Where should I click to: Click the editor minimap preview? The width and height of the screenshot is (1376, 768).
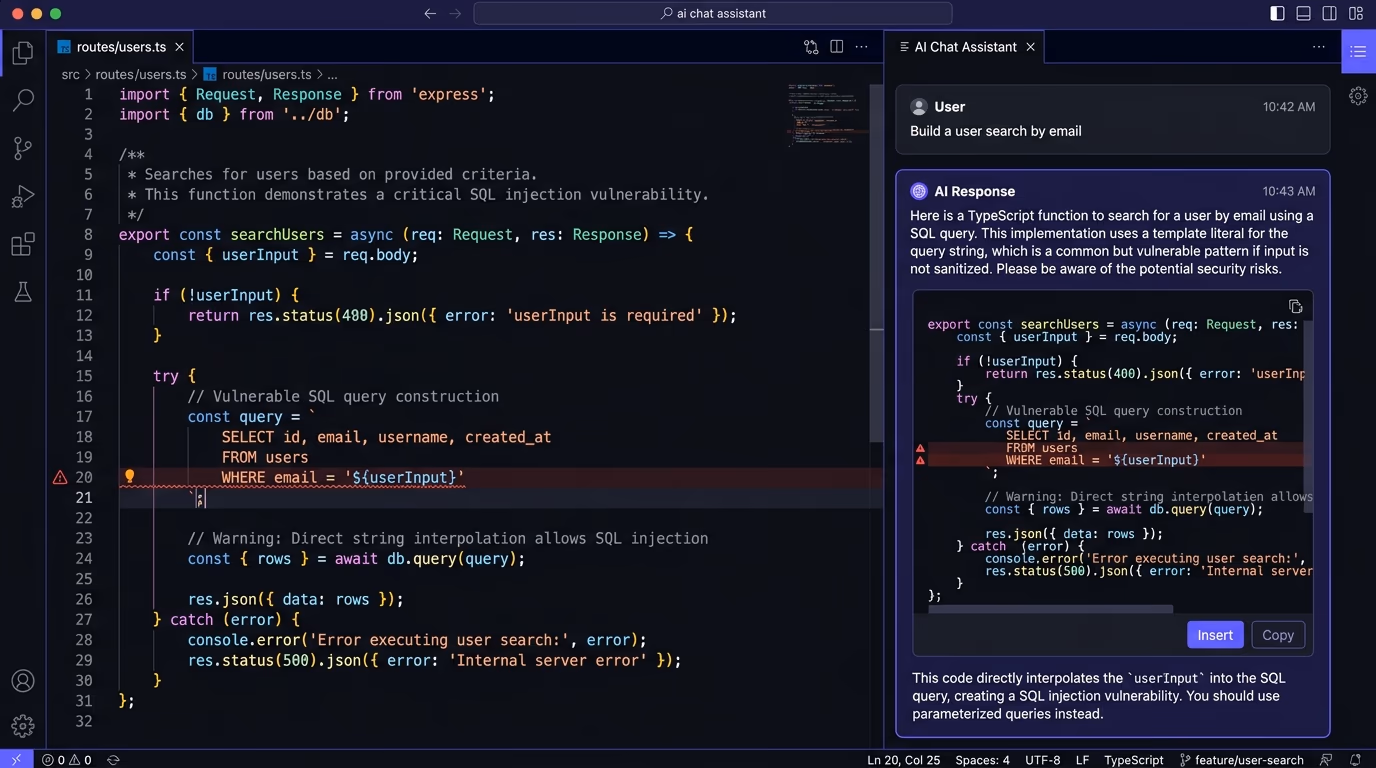click(826, 115)
